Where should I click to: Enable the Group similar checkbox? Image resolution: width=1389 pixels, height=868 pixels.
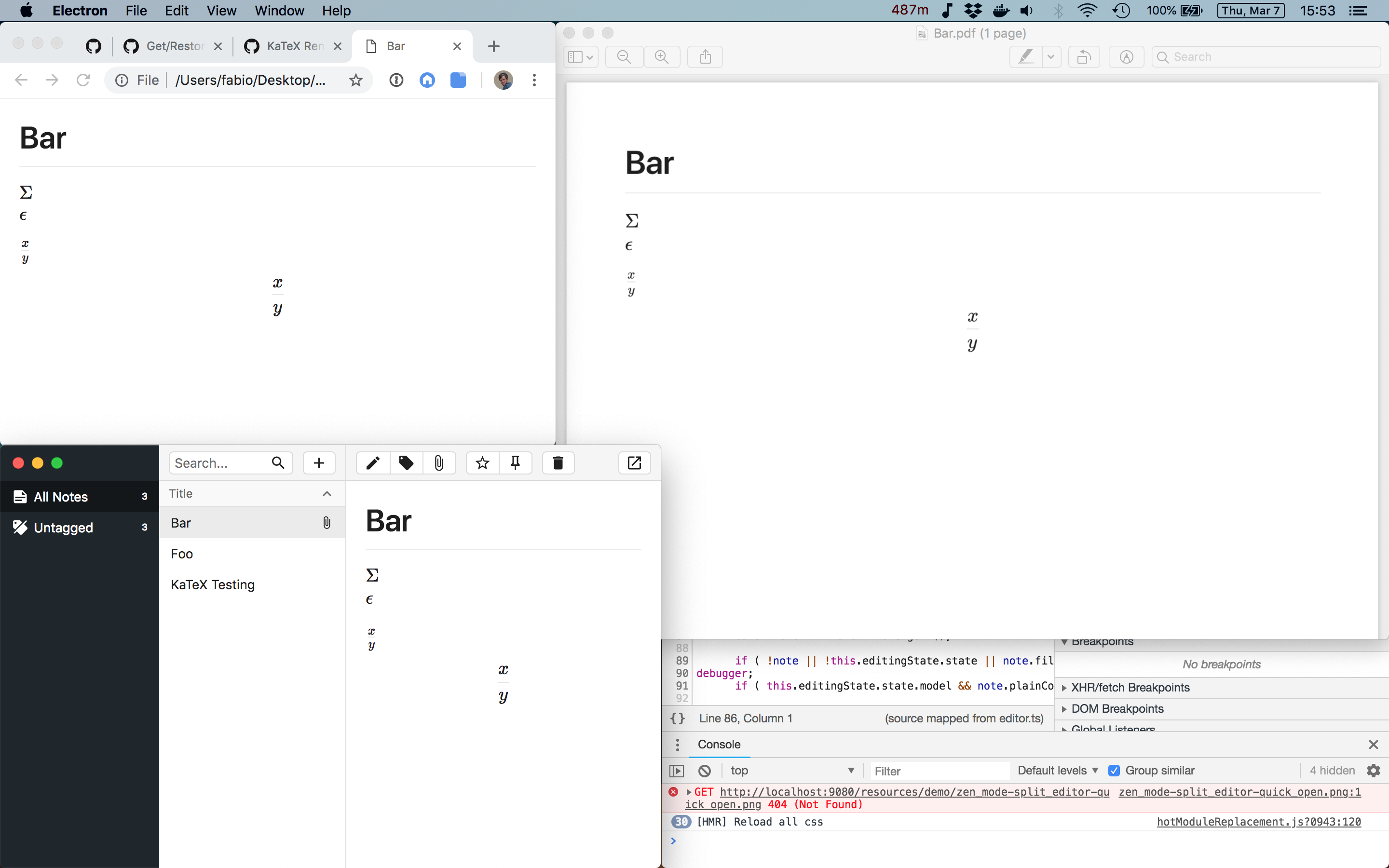(x=1115, y=771)
